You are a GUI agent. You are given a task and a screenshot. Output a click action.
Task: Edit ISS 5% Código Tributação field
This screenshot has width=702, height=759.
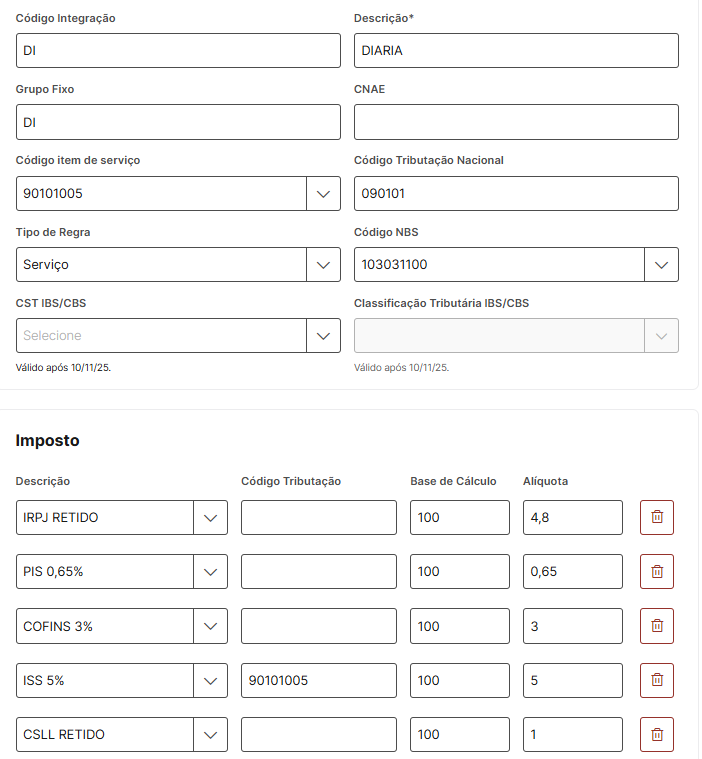[318, 680]
